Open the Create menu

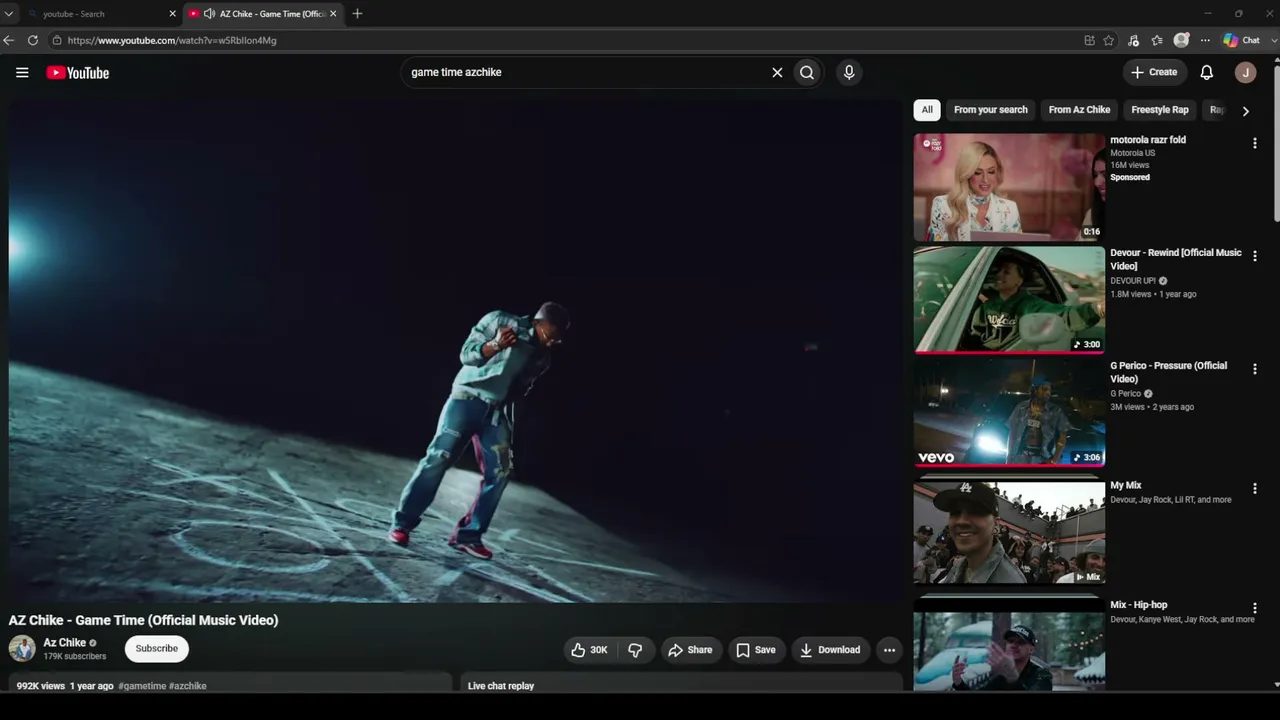pos(1154,72)
